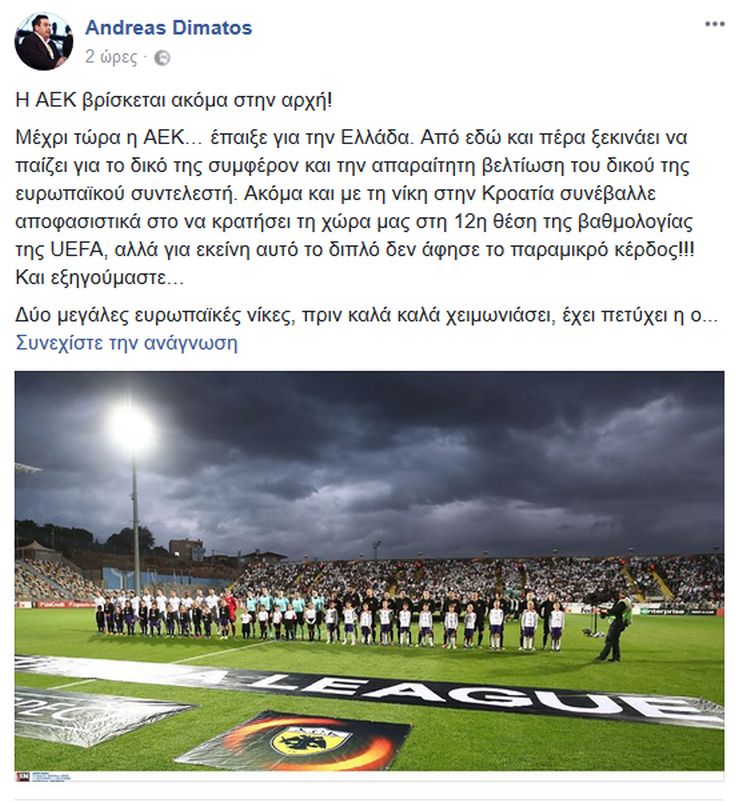Open Andreas Dimatos round profile picture
The width and height of the screenshot is (735, 803).
pyautogui.click(x=44, y=41)
